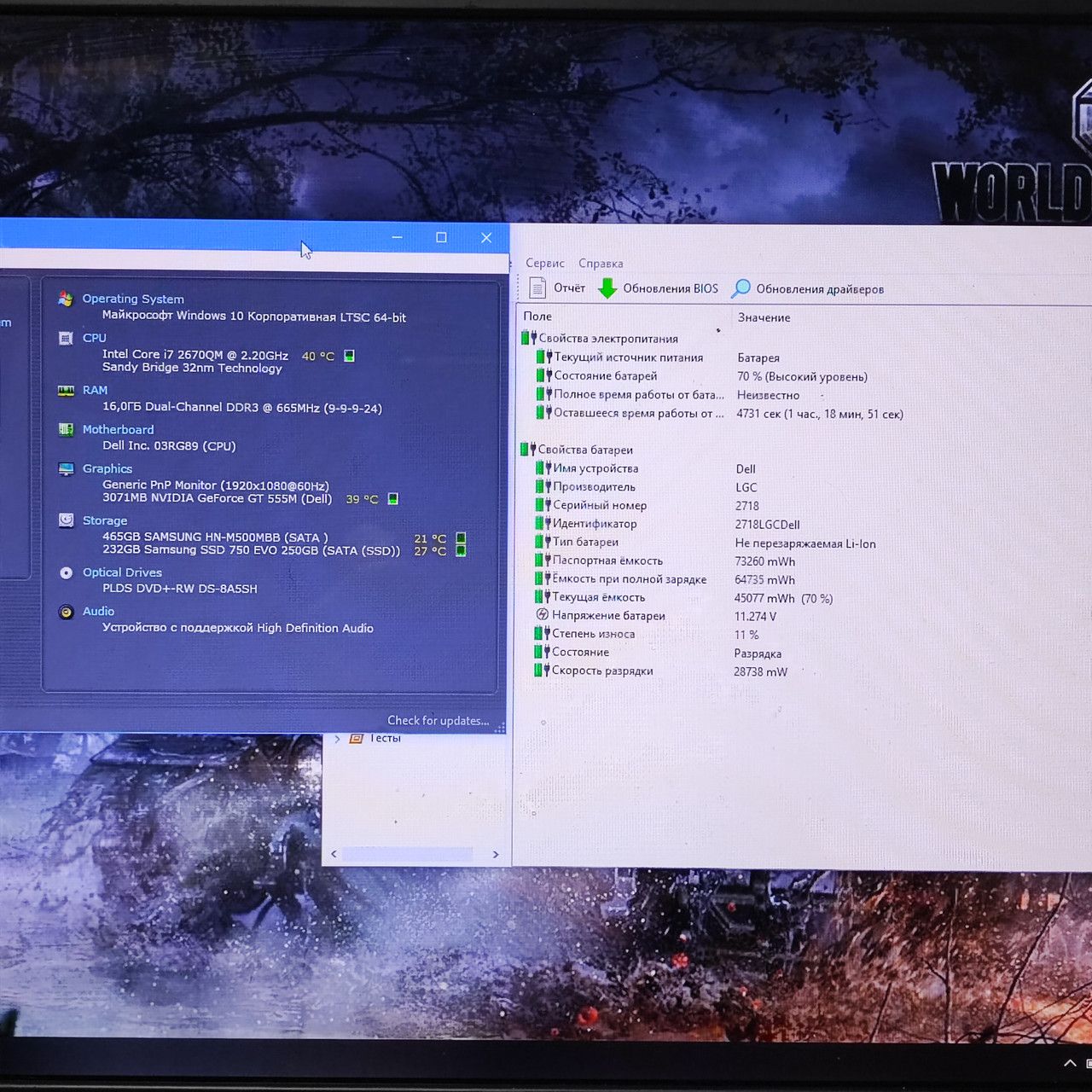Click the HDD temperature indicator icon beside 21 °C
1092x1092 pixels.
click(461, 538)
